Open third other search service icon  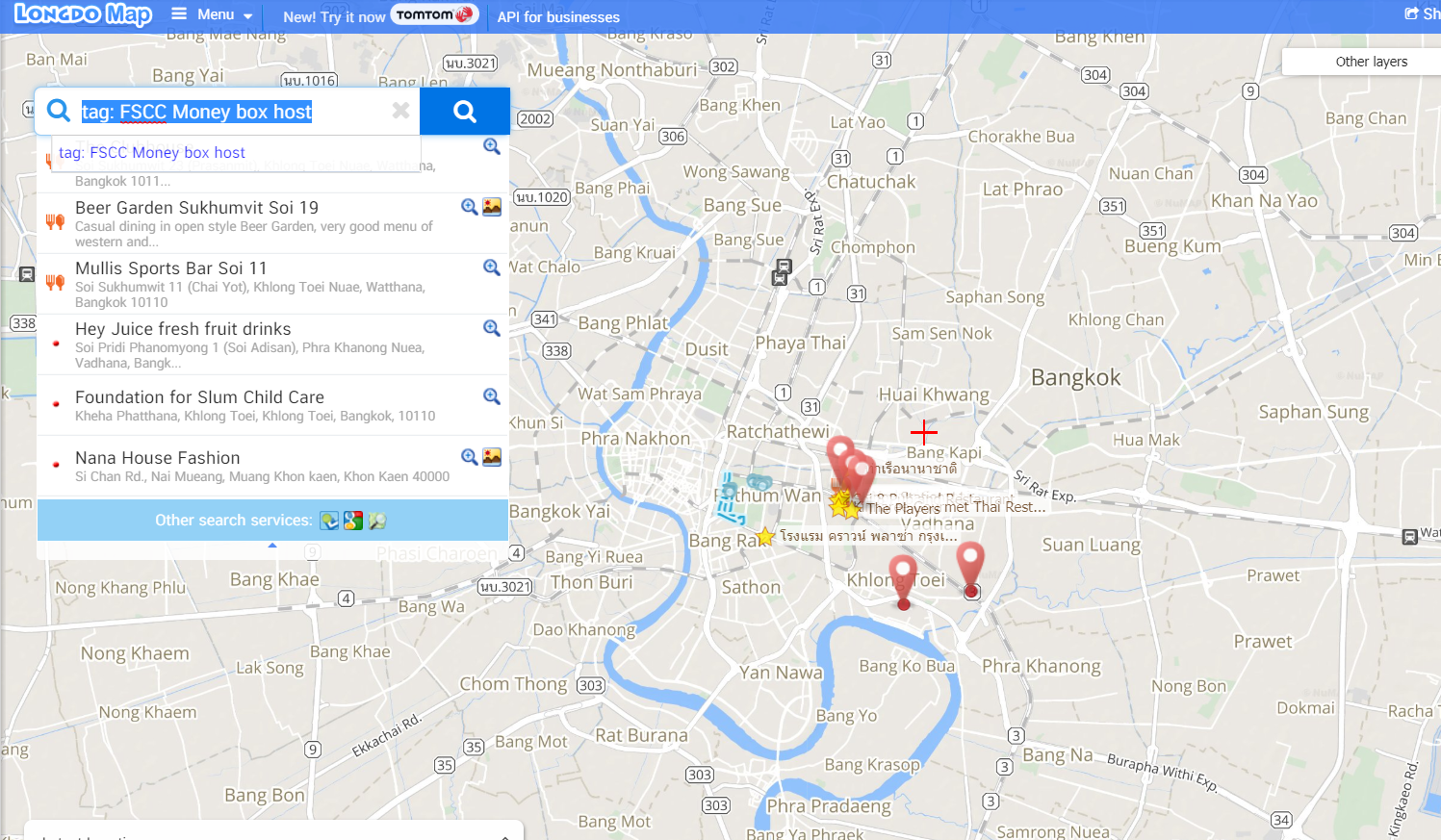(377, 521)
